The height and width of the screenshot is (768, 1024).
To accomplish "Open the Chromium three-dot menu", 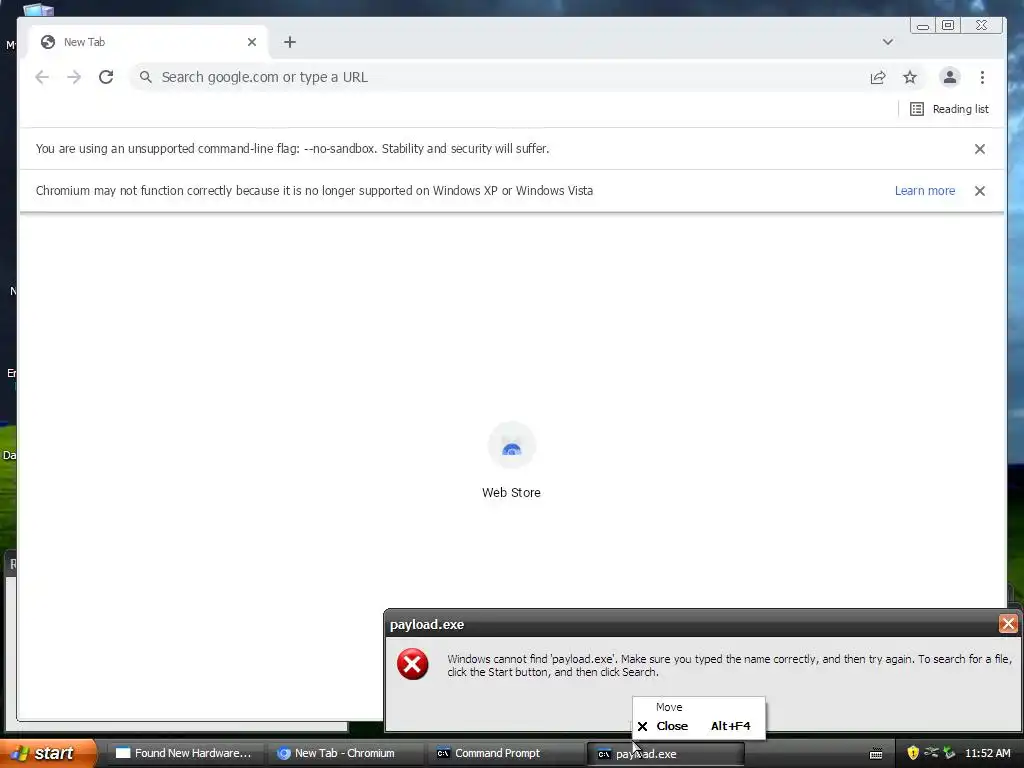I will pos(982,77).
